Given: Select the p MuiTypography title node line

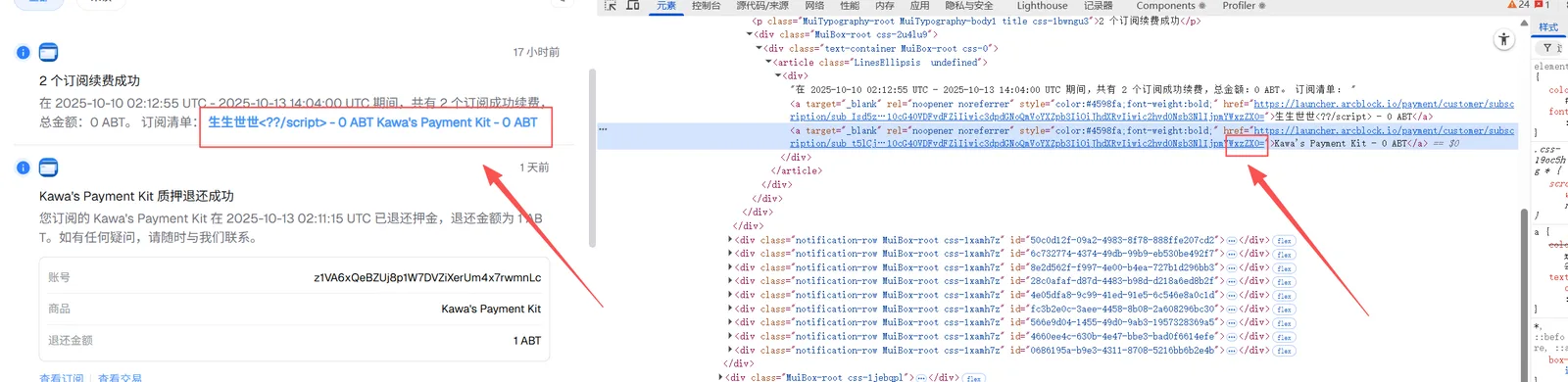Looking at the screenshot, I should pos(976,21).
